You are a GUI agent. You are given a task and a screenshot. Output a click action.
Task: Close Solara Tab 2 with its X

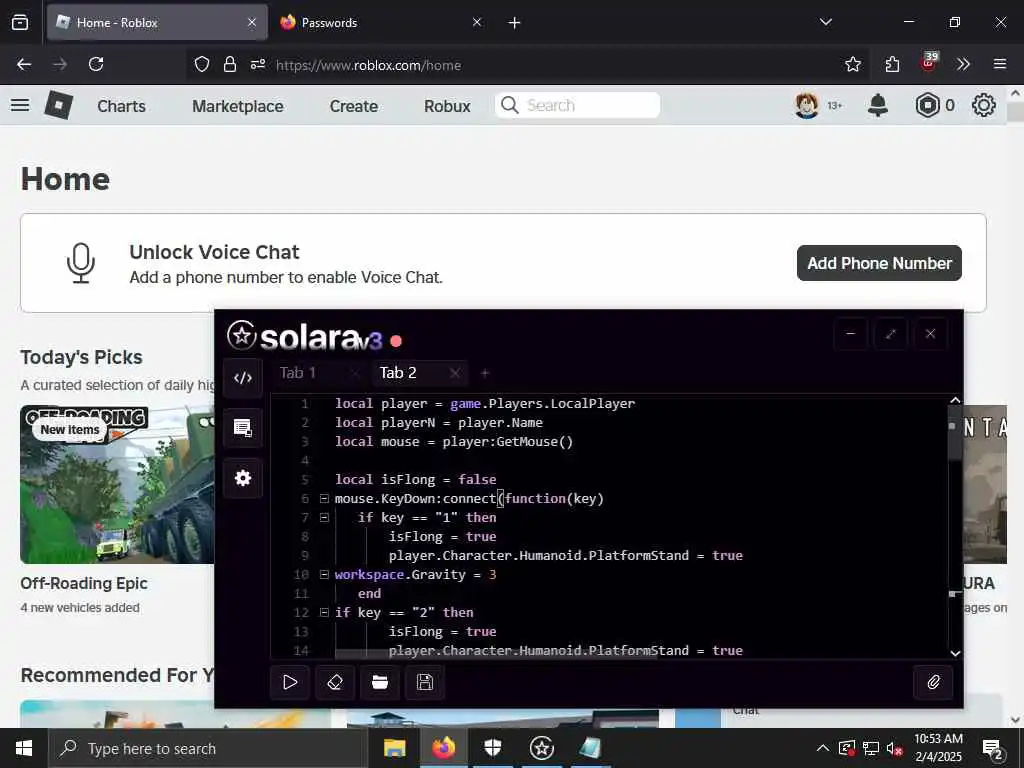point(455,373)
